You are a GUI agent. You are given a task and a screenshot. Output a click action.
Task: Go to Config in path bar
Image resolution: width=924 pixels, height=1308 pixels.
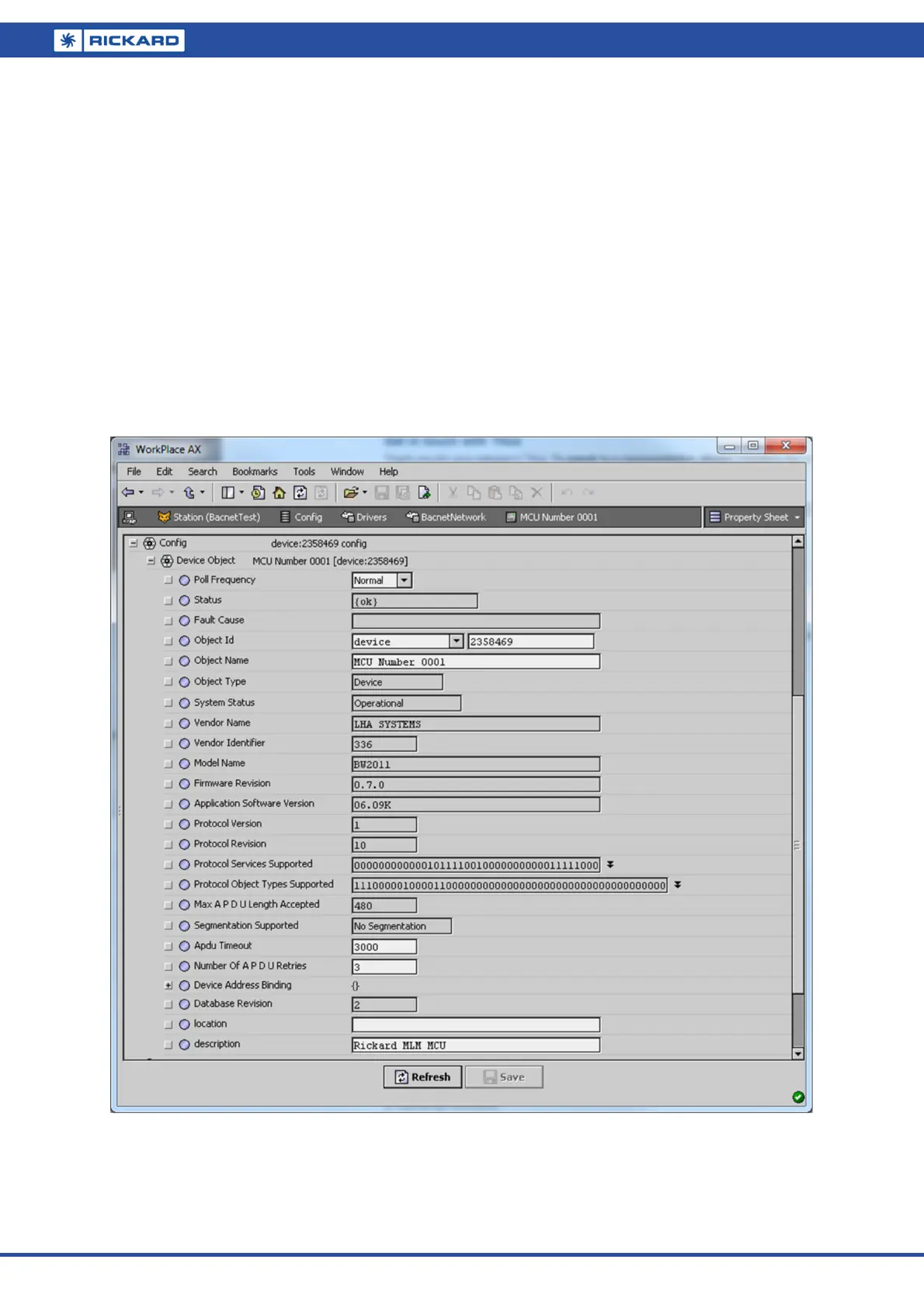(x=301, y=517)
